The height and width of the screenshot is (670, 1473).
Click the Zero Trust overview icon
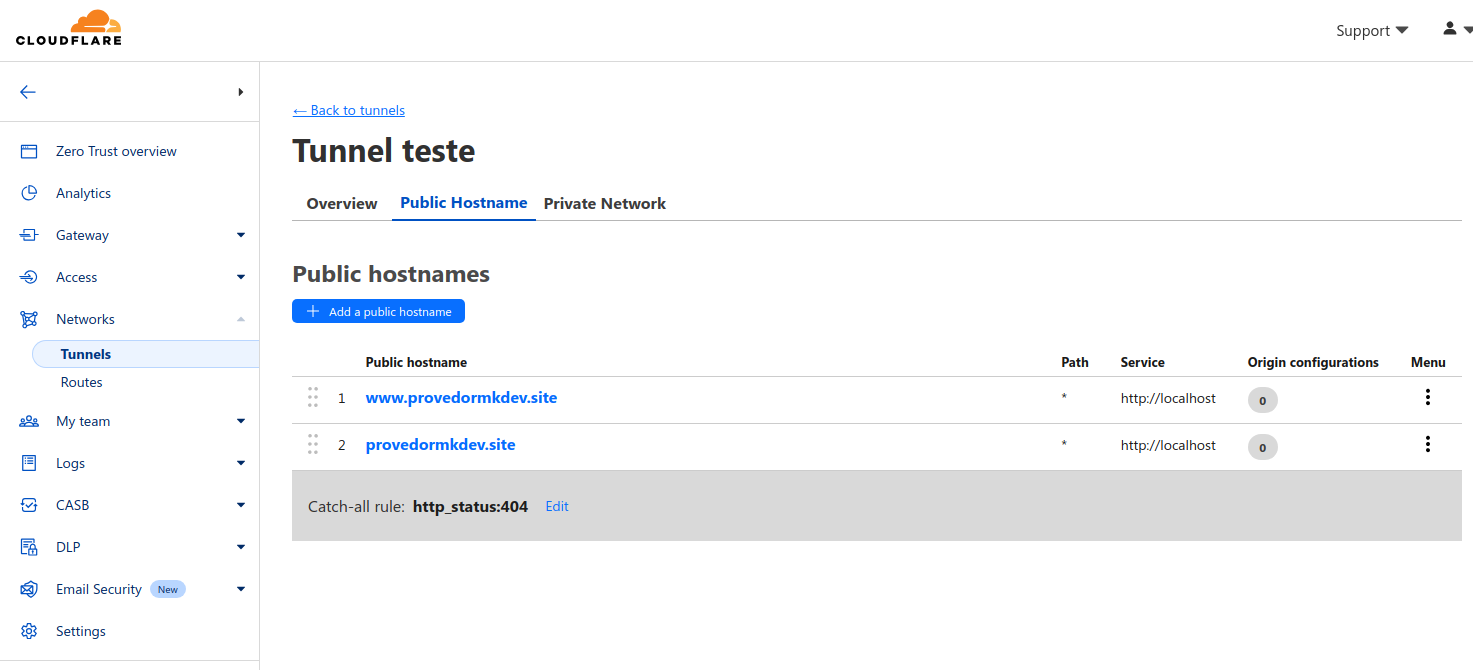click(x=29, y=151)
